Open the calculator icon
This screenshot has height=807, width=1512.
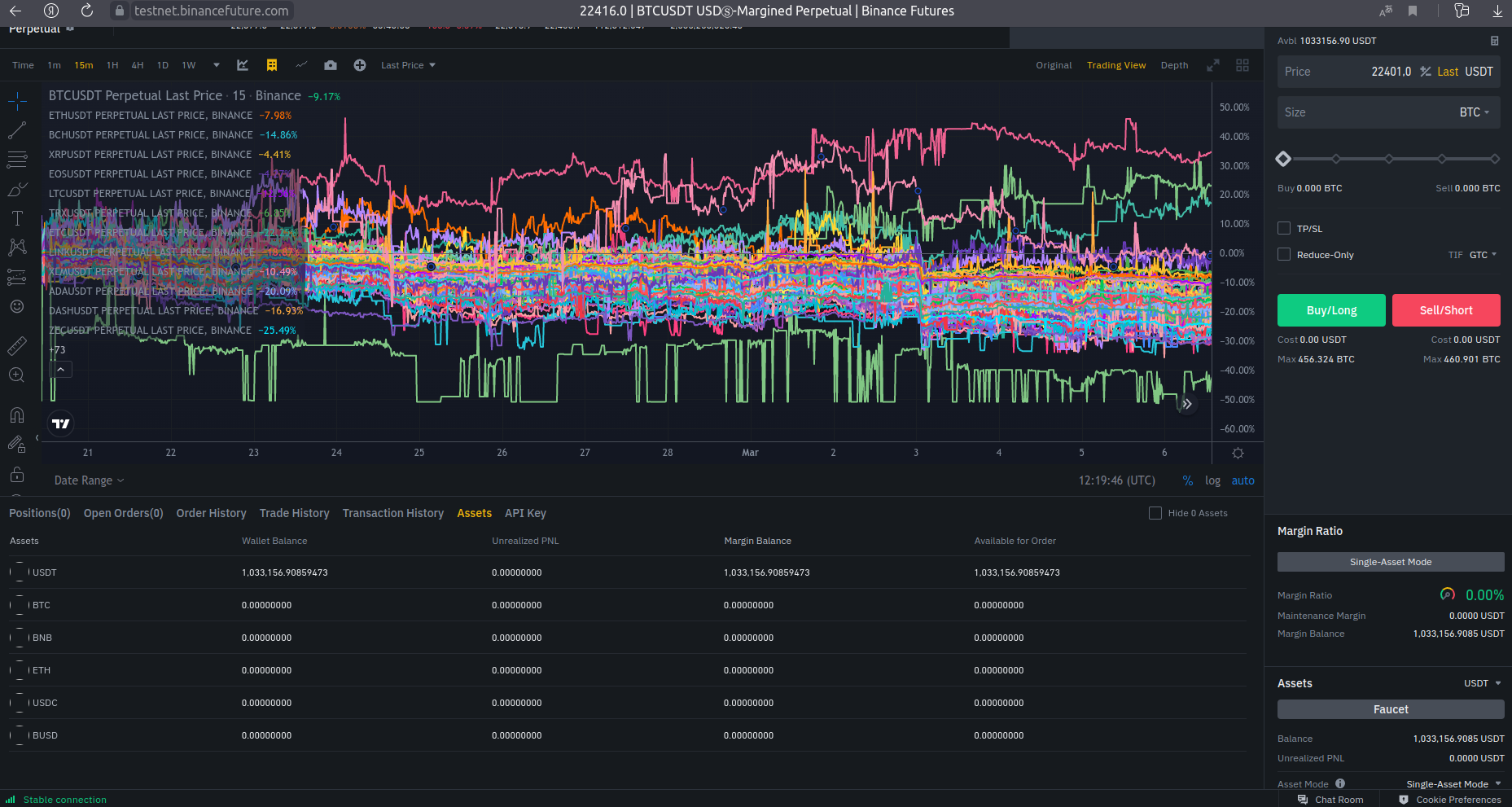click(1494, 41)
